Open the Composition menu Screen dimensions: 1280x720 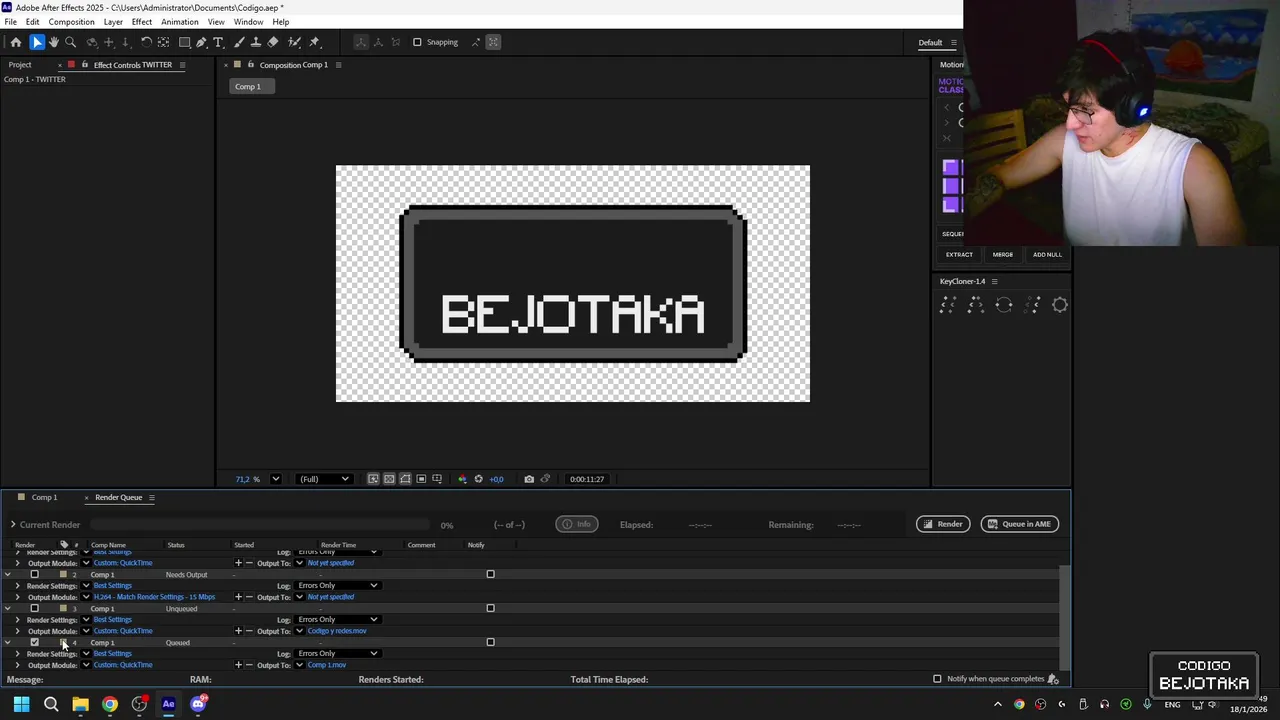(71, 22)
